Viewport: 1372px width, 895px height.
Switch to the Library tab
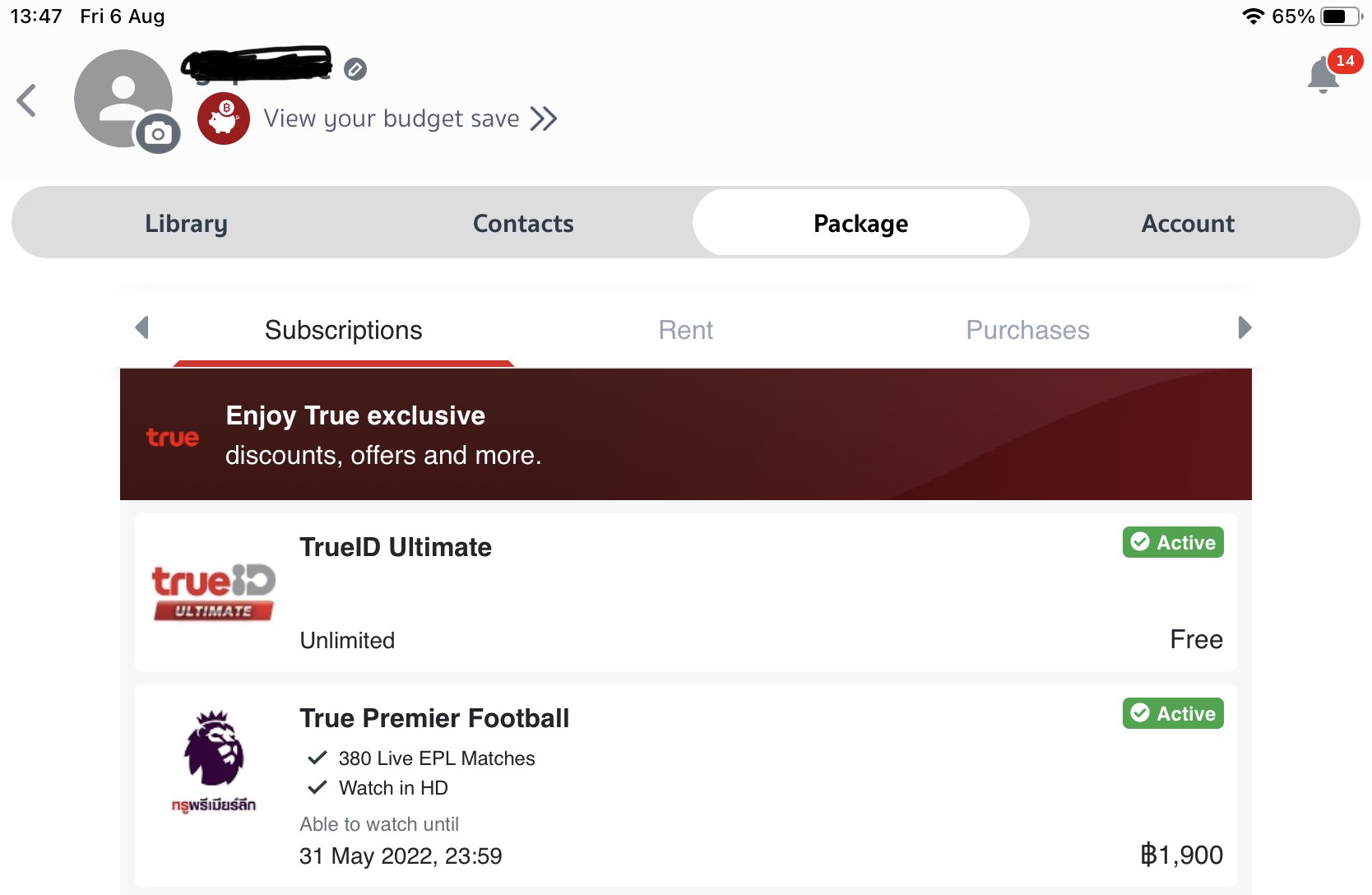187,223
